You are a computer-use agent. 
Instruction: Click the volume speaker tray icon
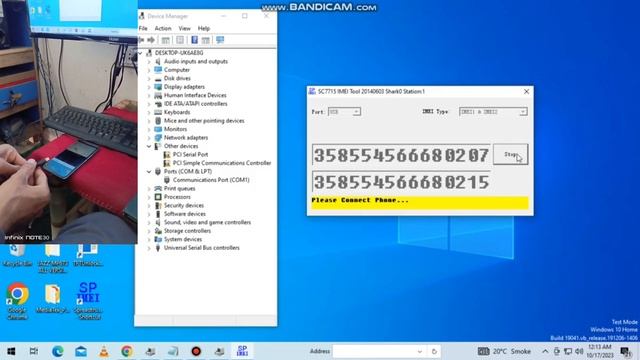point(579,351)
